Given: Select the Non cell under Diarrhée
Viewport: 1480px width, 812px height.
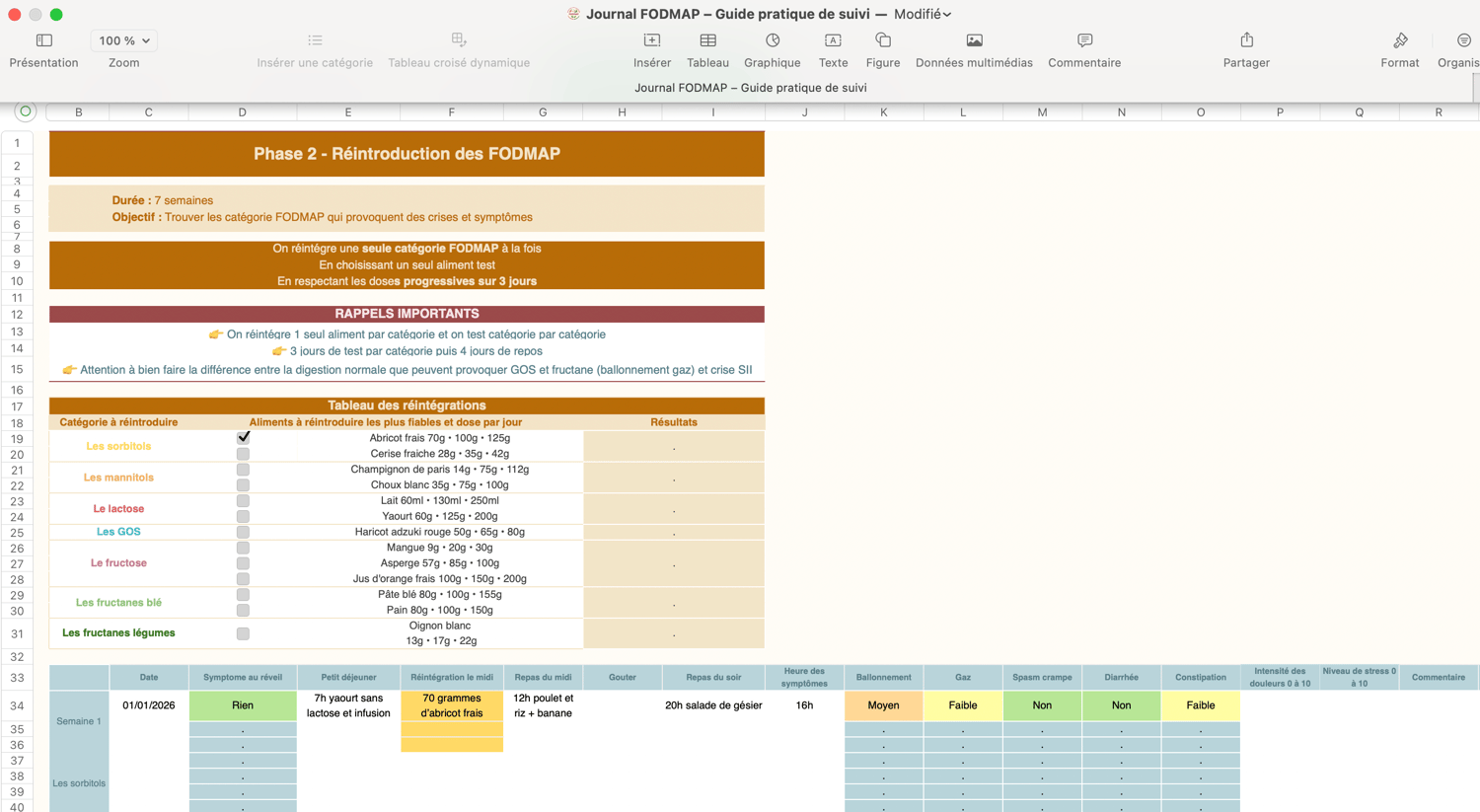Looking at the screenshot, I should pyautogui.click(x=1122, y=705).
